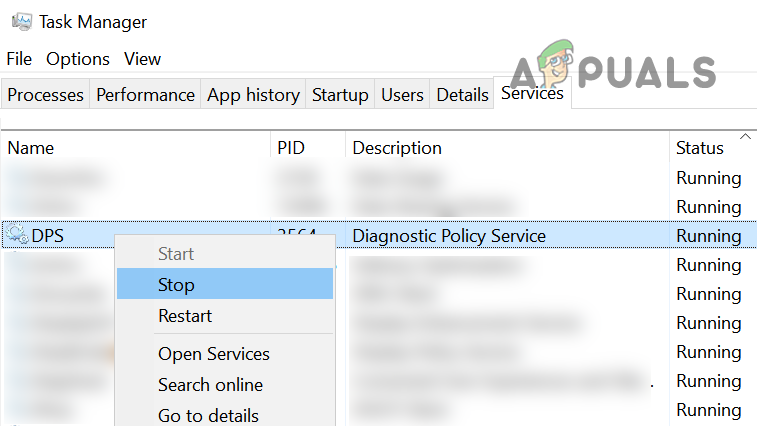Viewport: 757px width, 426px height.
Task: Open the Users tab
Action: [402, 95]
